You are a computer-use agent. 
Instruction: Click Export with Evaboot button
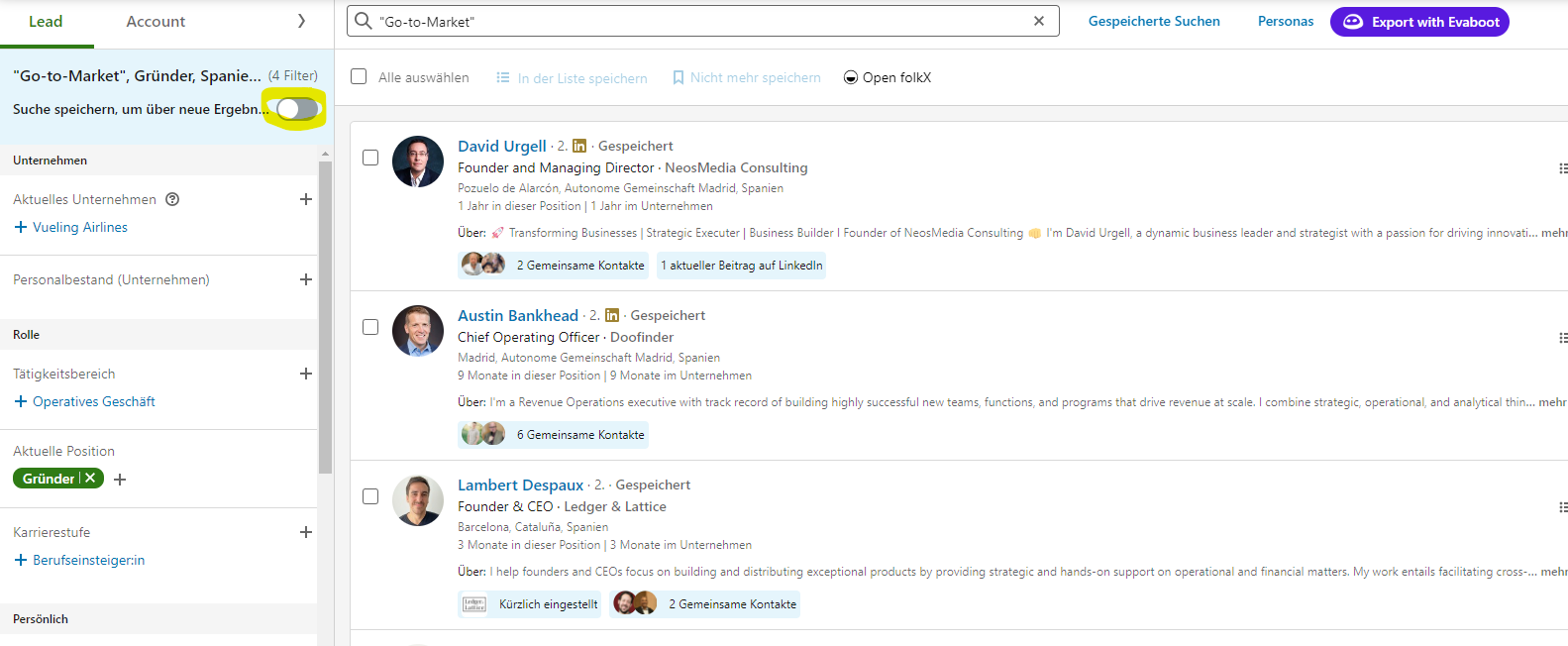click(1419, 22)
